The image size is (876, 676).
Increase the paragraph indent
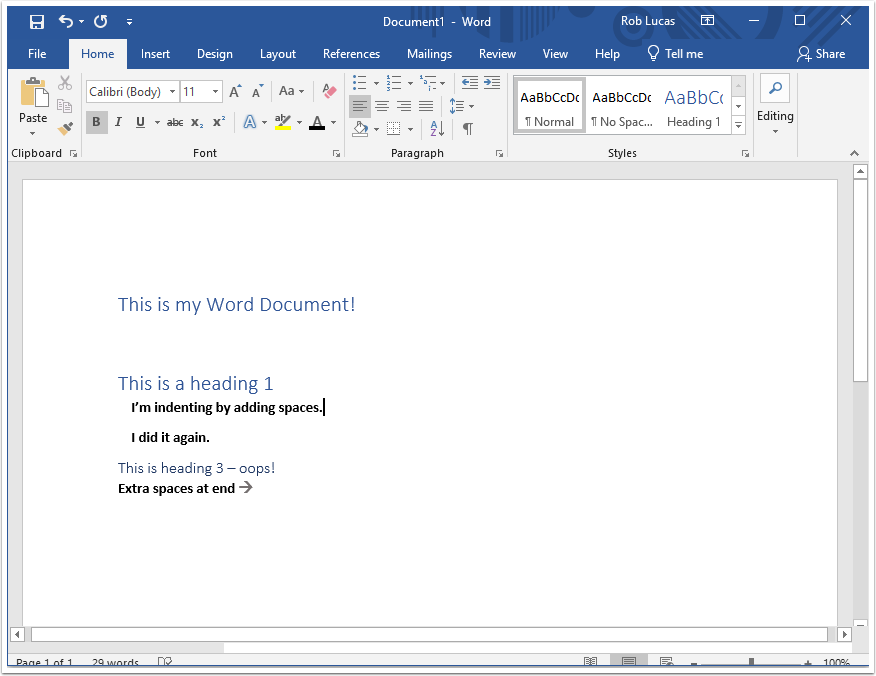click(492, 83)
